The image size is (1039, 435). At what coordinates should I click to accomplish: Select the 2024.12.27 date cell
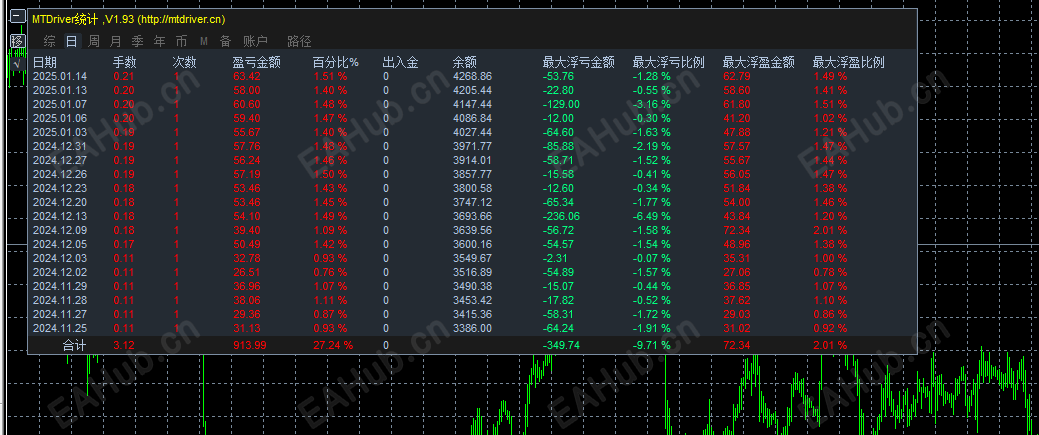point(60,160)
